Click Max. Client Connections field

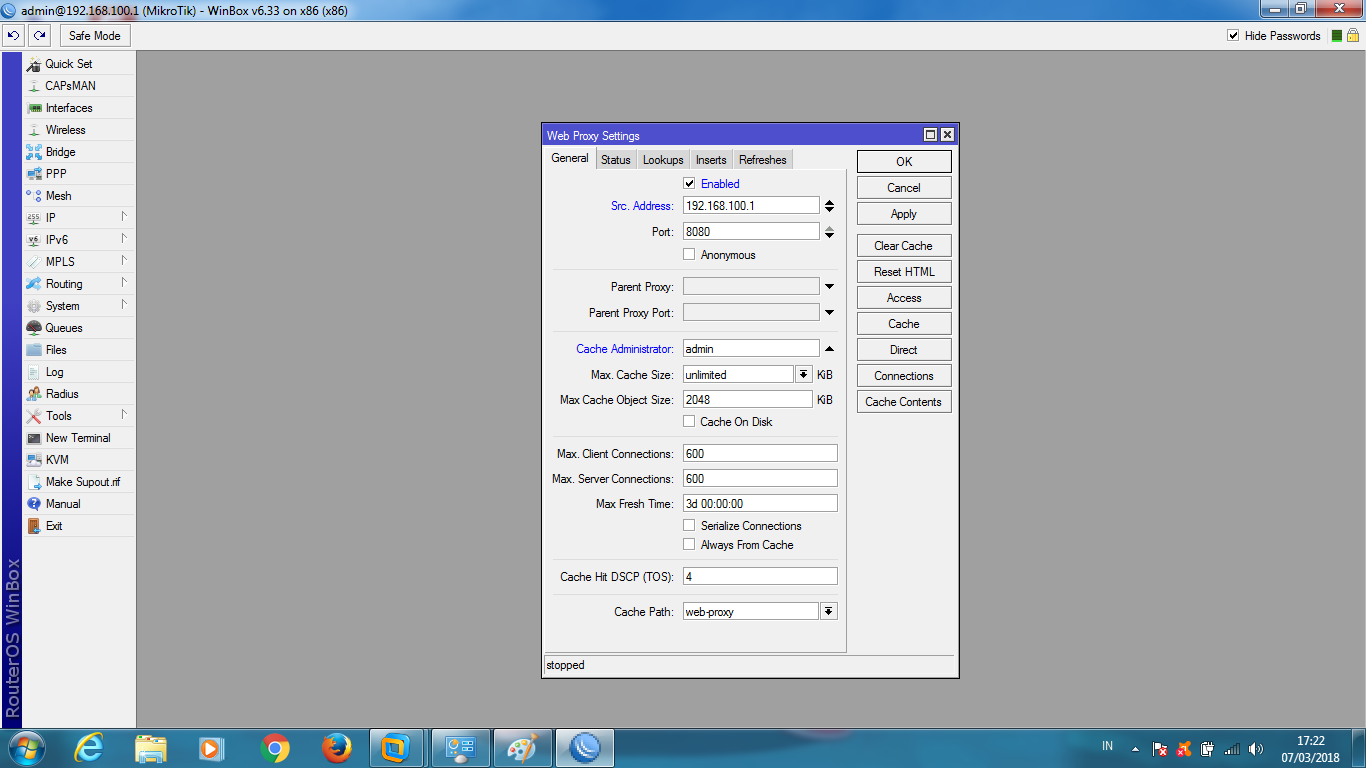coord(760,453)
